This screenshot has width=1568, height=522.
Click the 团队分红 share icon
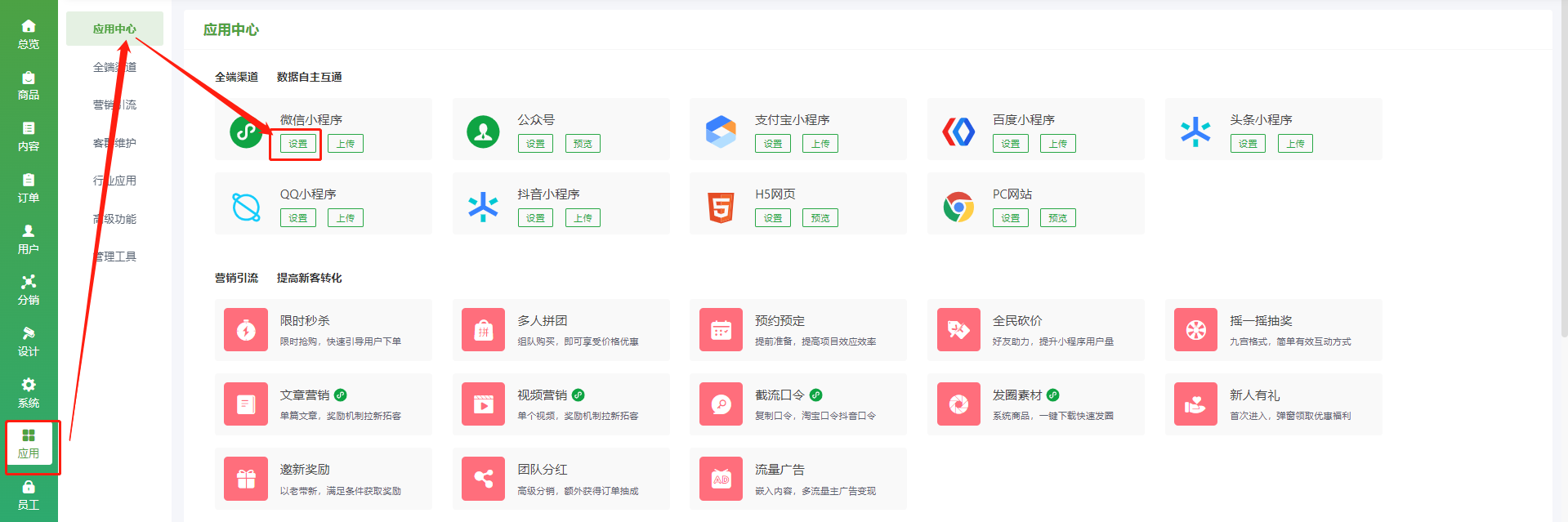point(484,479)
